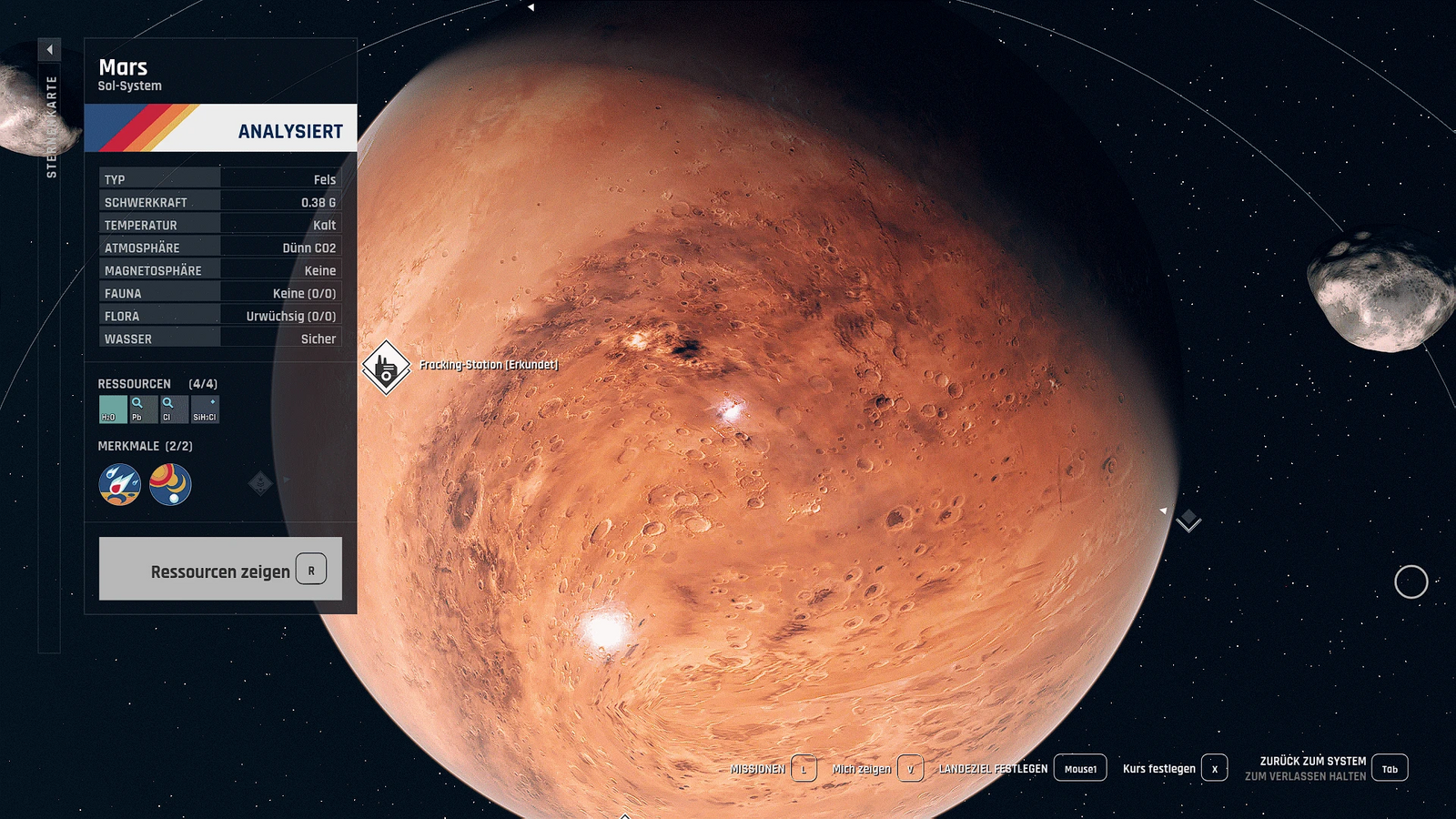Select the SiH3Cl rare resource tile
Viewport: 1456px width, 819px height.
coord(204,408)
